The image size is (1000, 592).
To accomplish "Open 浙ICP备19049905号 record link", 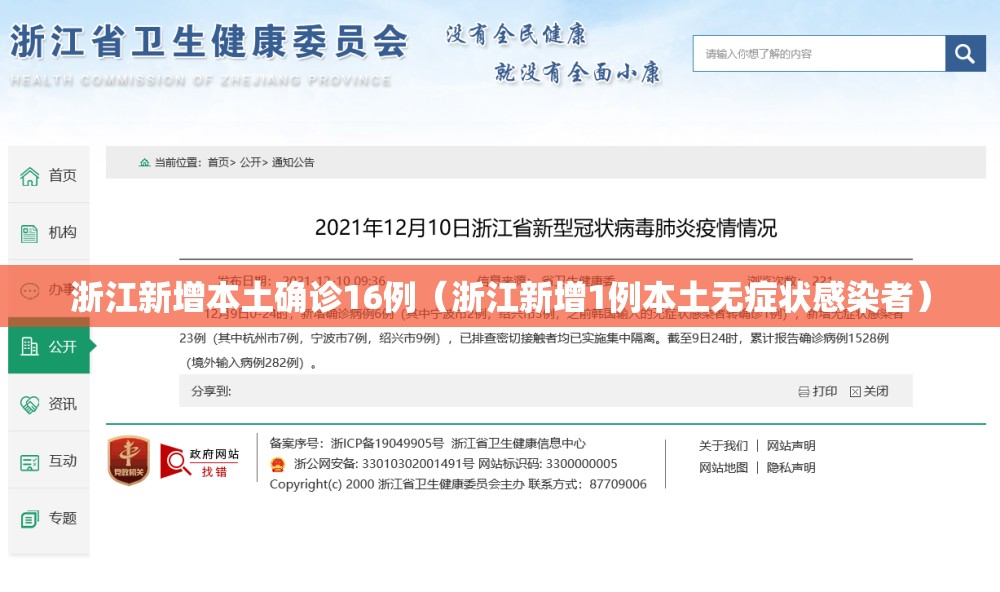I will tap(388, 443).
